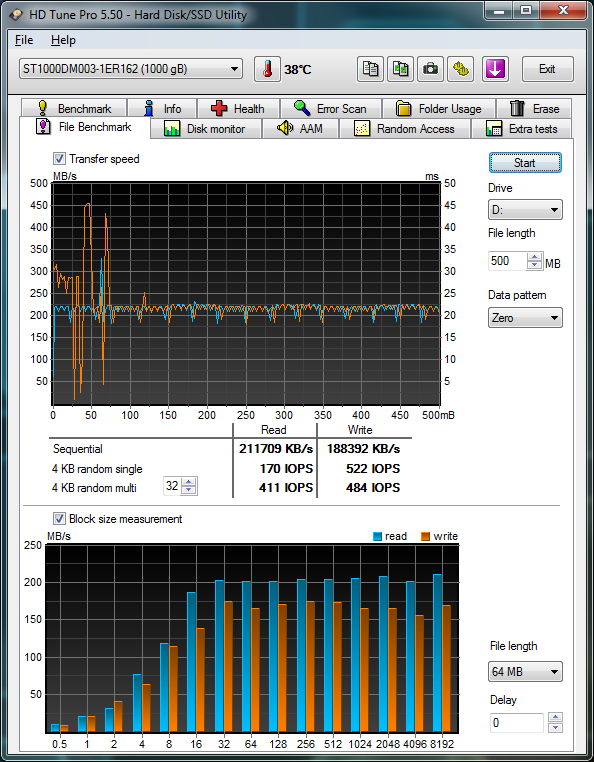Click the Exit button
The height and width of the screenshot is (762, 594).
pos(547,69)
